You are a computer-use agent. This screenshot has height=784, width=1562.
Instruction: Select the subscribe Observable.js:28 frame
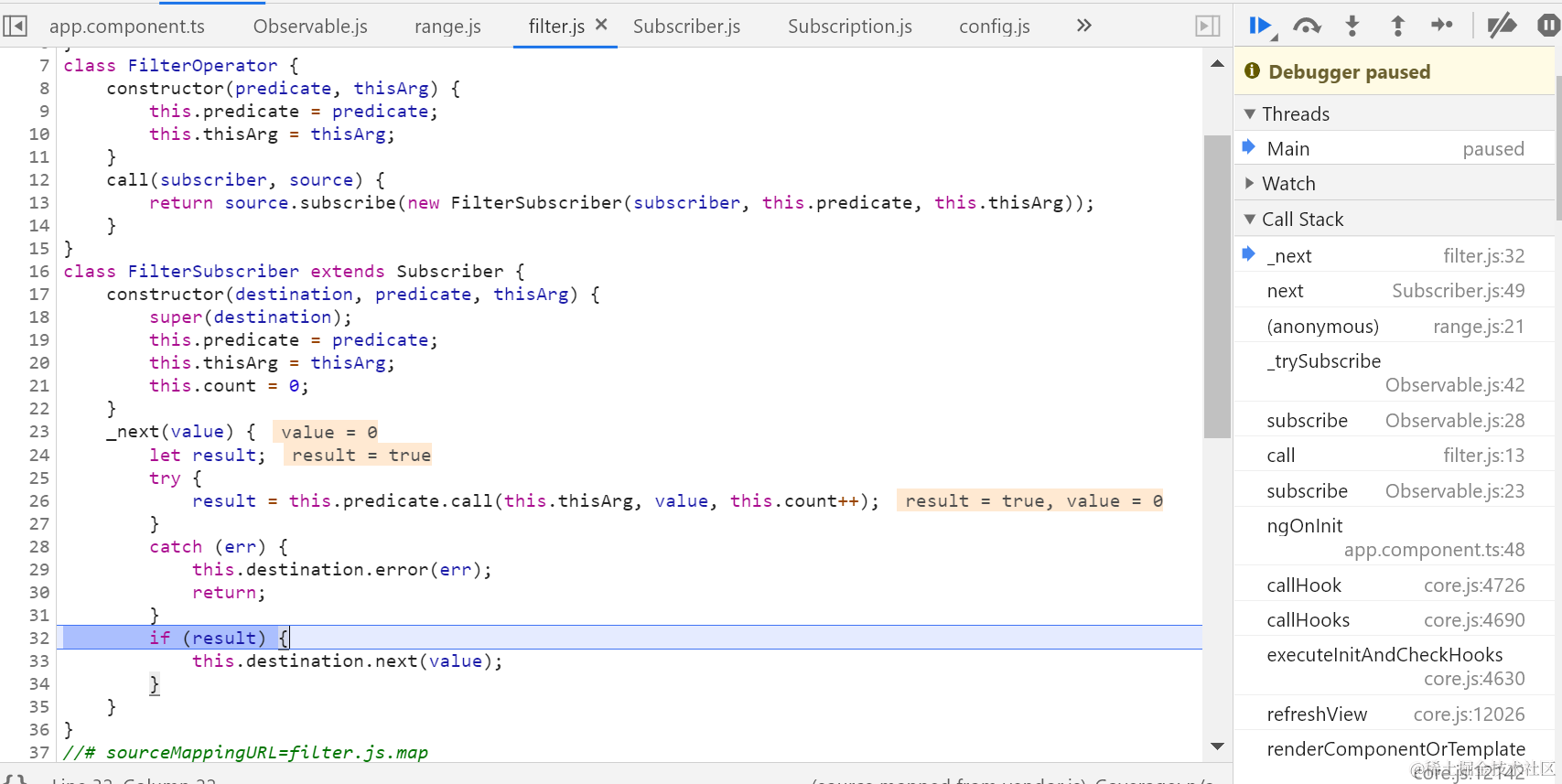(x=1395, y=420)
